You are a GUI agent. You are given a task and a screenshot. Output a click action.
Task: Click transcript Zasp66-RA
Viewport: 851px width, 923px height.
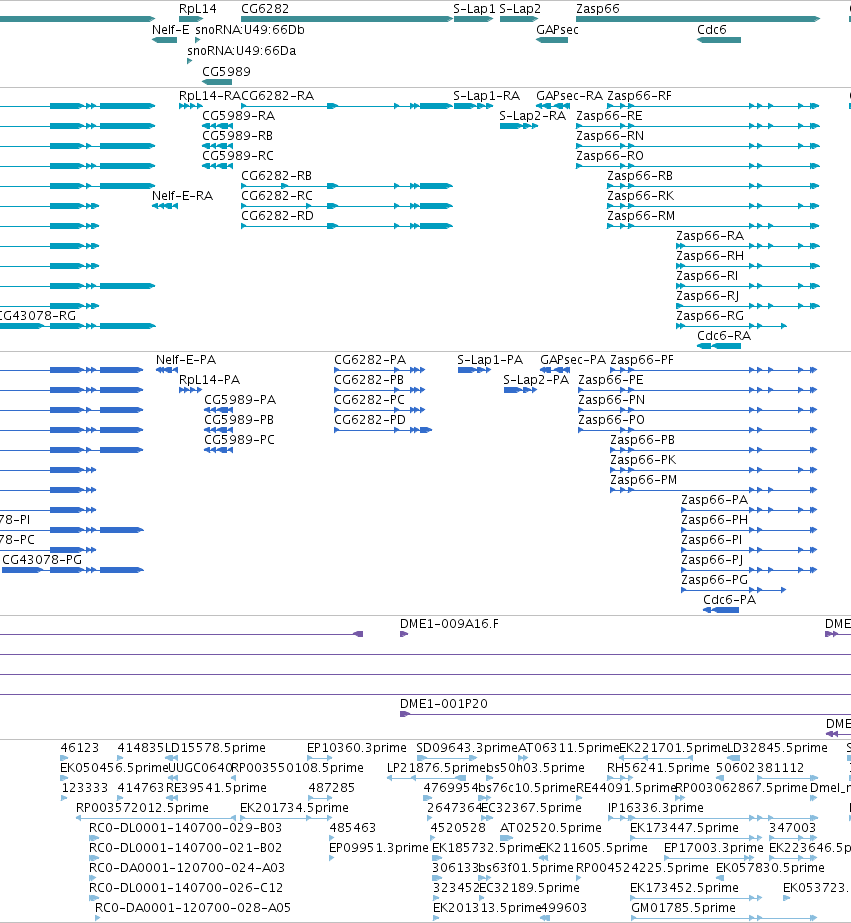point(710,236)
